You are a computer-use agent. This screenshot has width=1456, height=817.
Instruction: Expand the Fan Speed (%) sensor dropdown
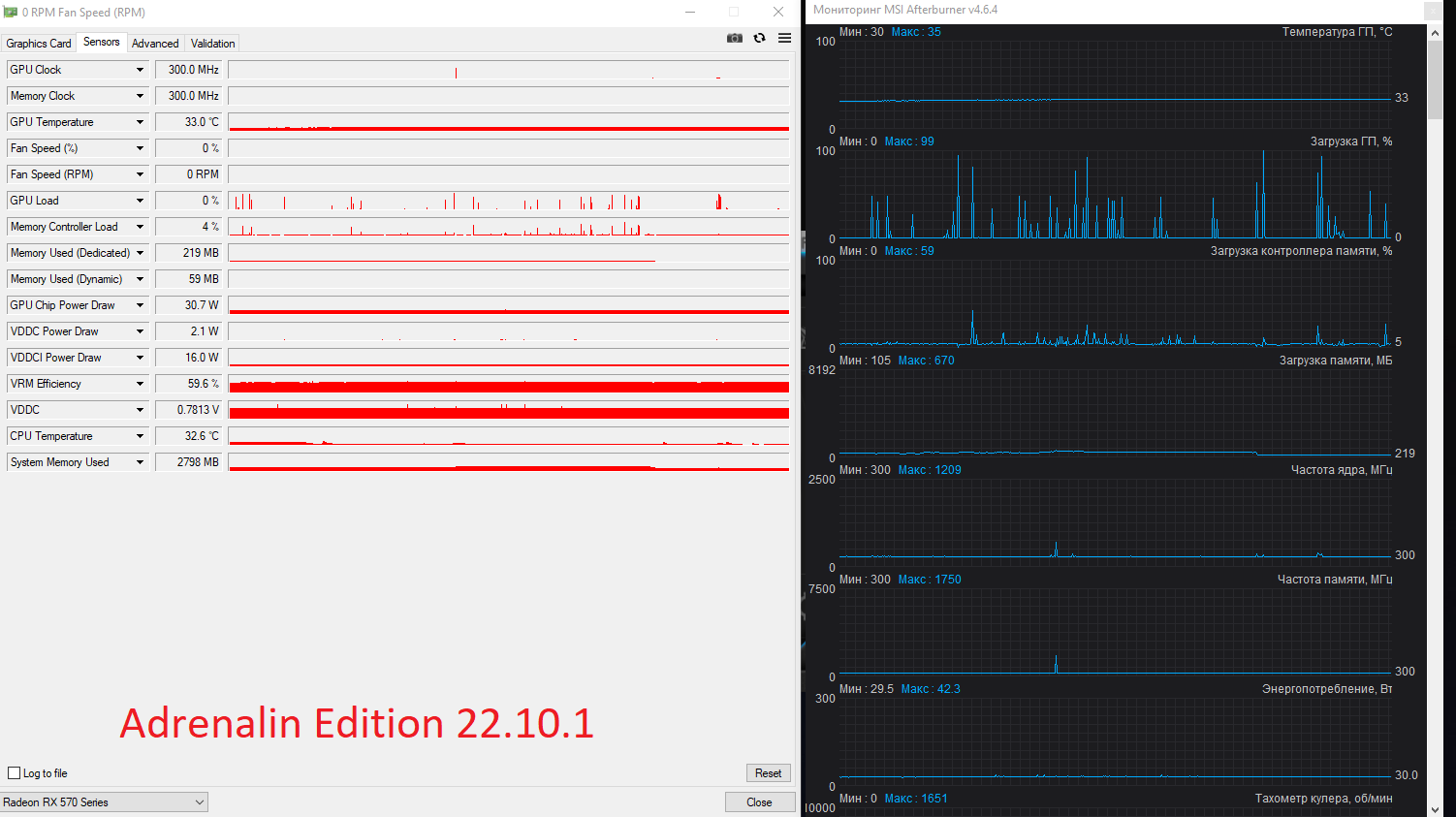pos(140,148)
